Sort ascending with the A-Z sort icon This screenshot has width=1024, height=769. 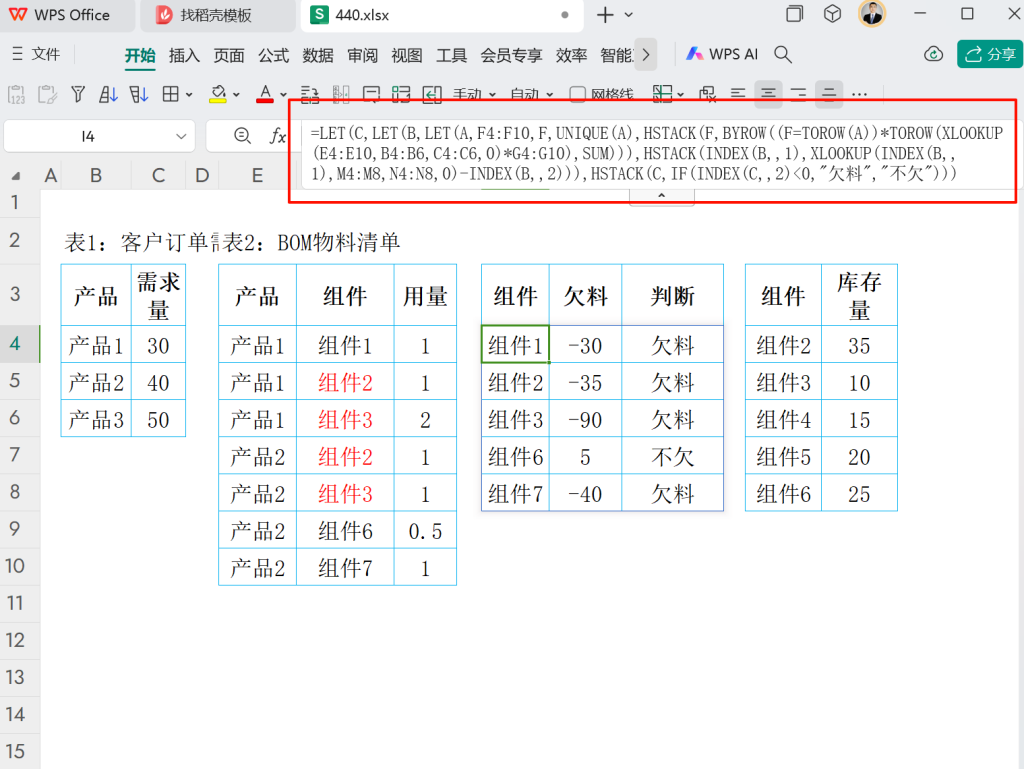coord(108,95)
